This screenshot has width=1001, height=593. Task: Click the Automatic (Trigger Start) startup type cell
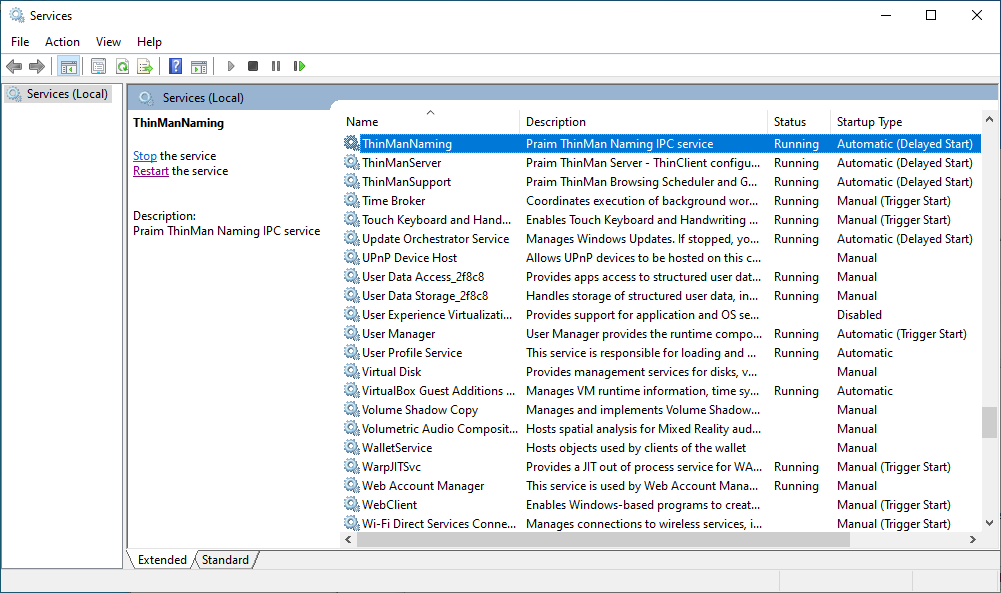[x=901, y=333]
